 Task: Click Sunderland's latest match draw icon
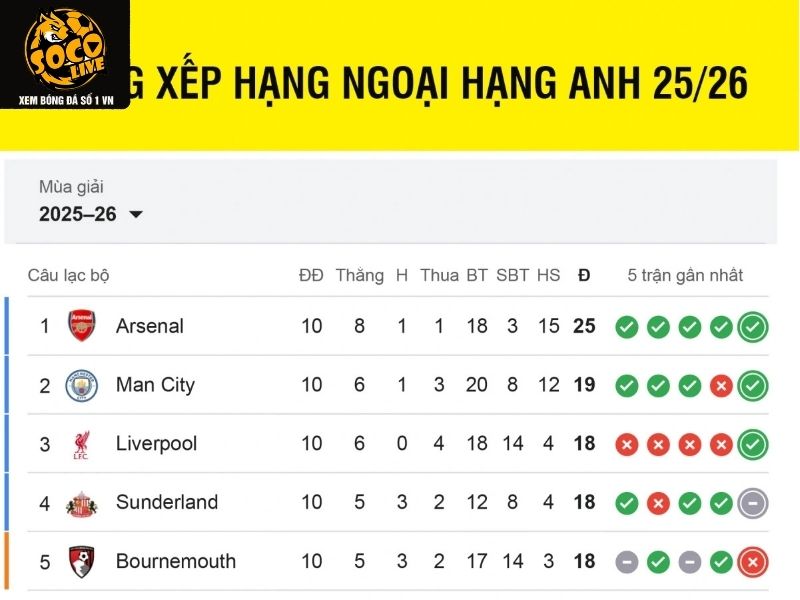point(753,504)
